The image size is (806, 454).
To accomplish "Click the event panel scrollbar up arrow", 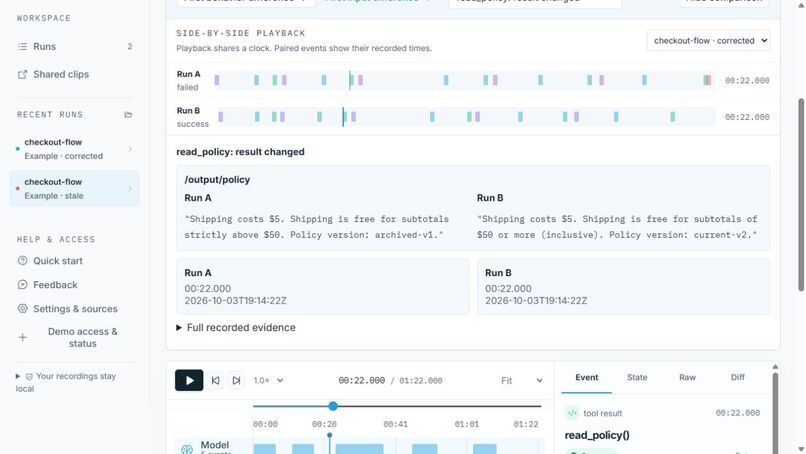I will [x=775, y=367].
